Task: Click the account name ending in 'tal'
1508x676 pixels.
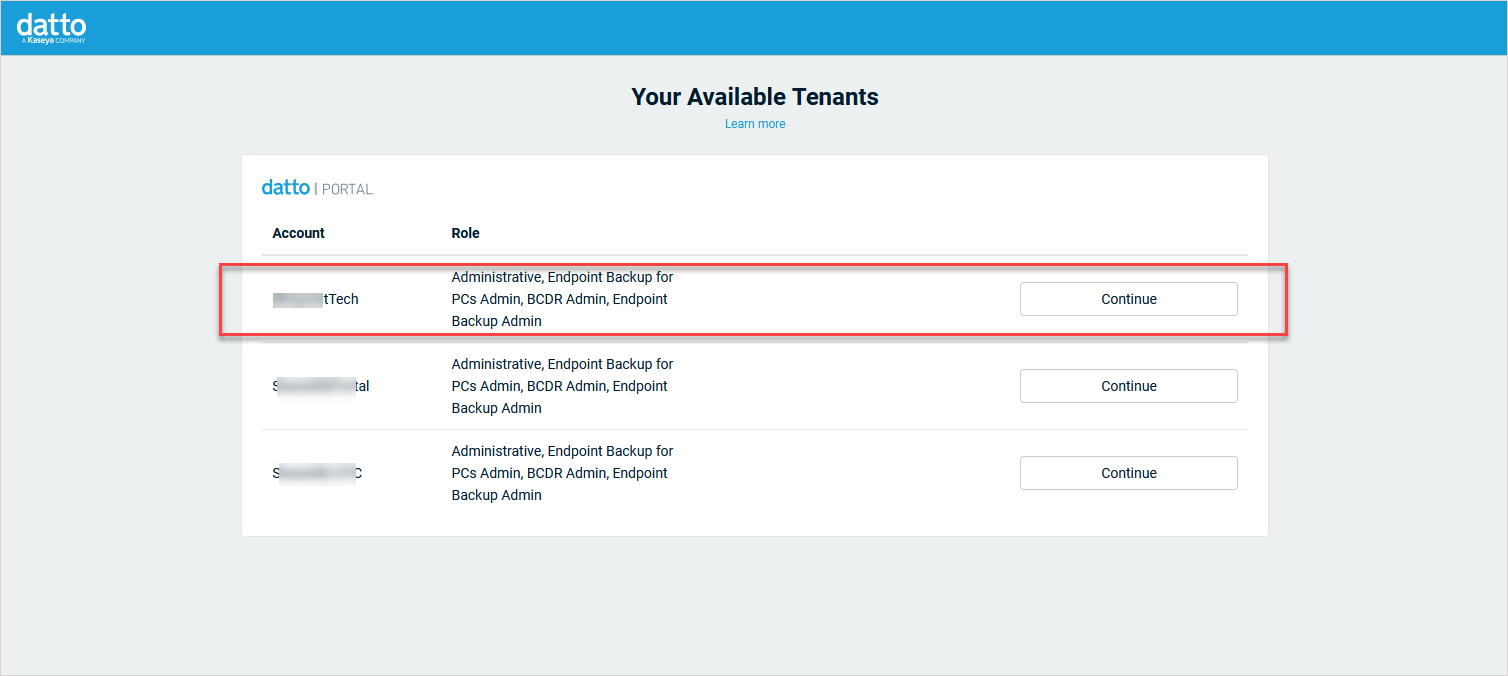Action: click(320, 386)
